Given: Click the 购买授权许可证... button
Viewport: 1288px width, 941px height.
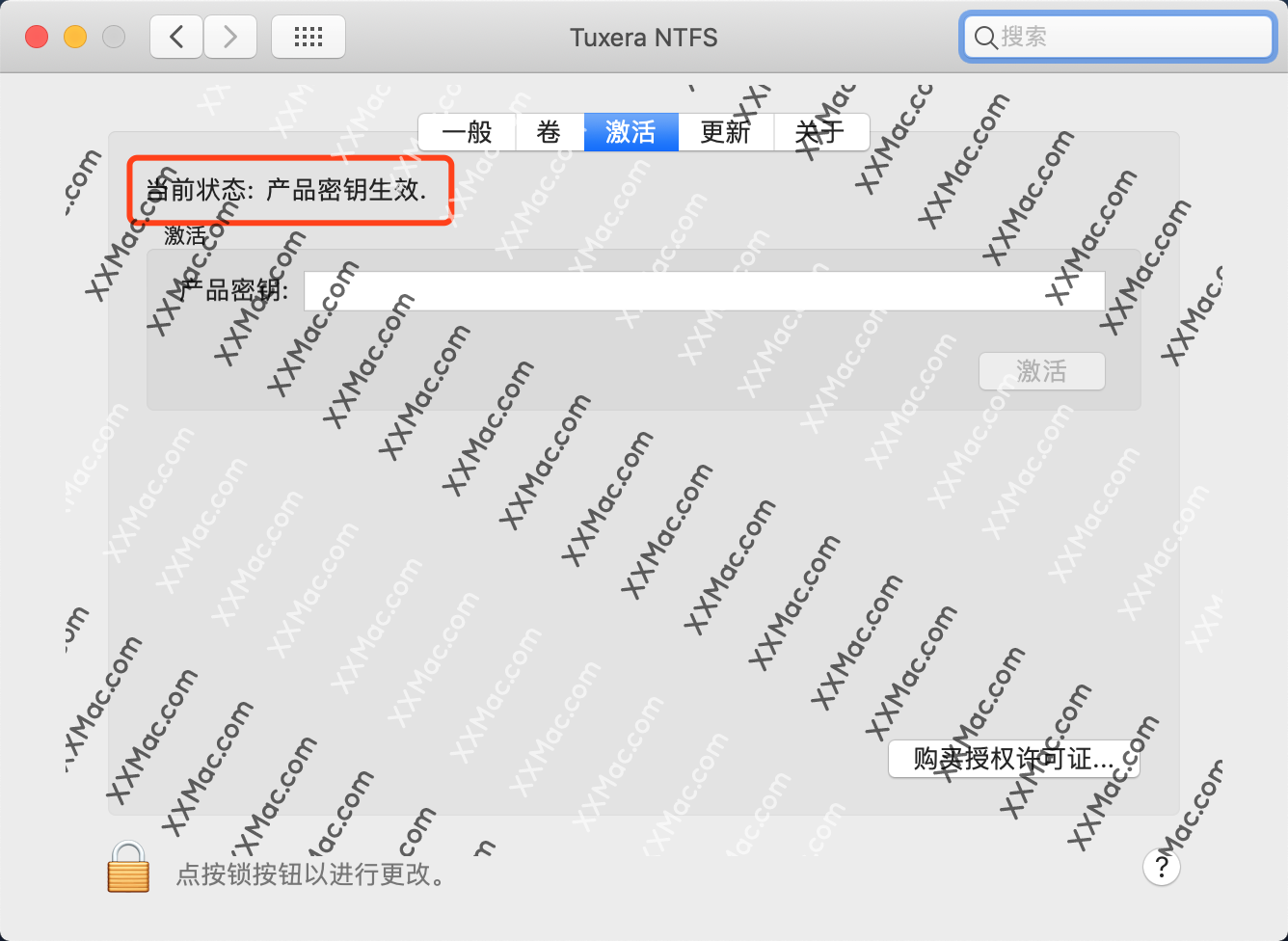Looking at the screenshot, I should point(1013,759).
